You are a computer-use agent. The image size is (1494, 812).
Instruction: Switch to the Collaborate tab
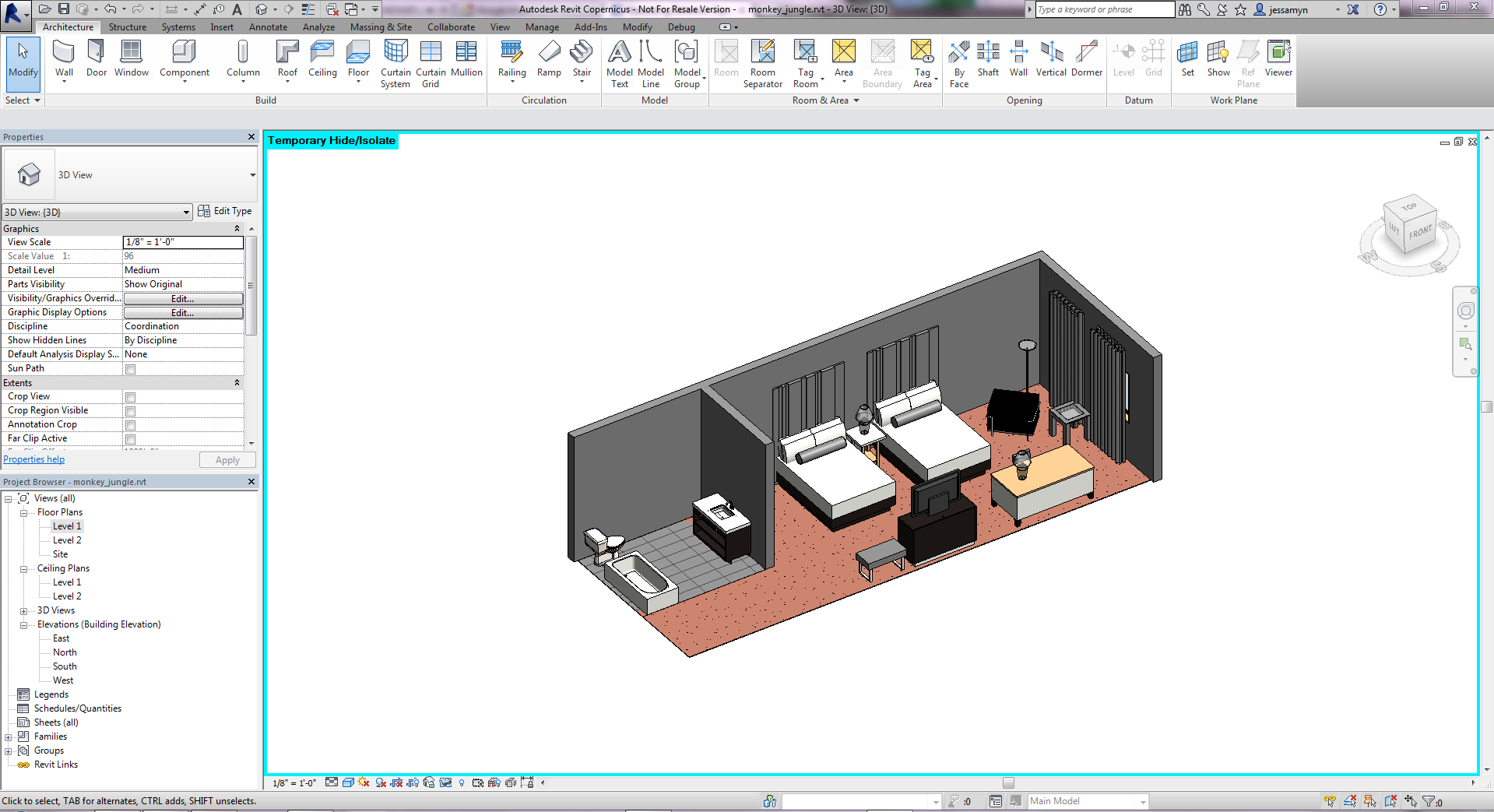click(x=451, y=27)
